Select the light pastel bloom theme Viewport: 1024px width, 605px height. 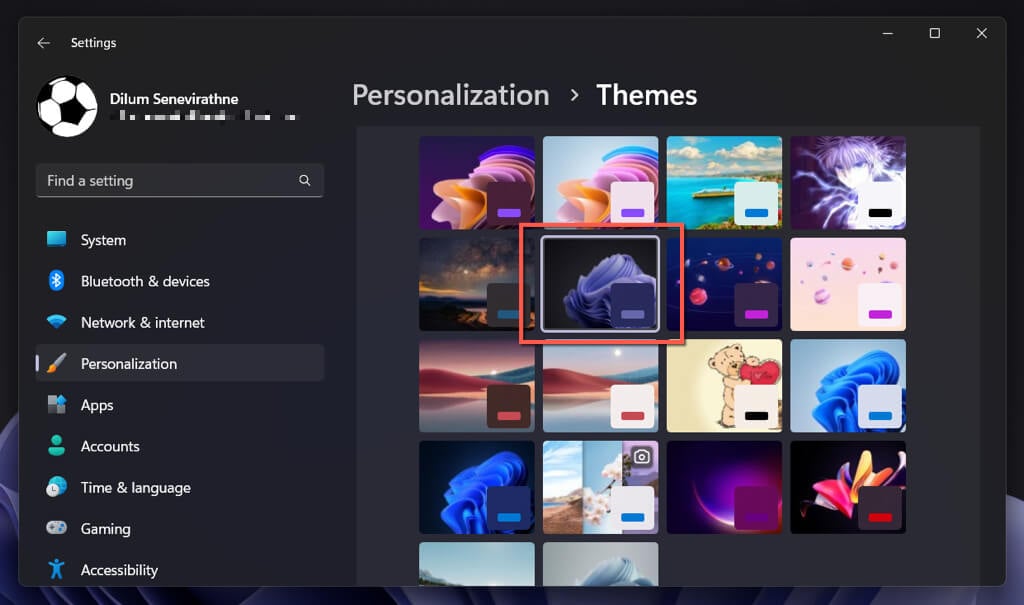600,183
